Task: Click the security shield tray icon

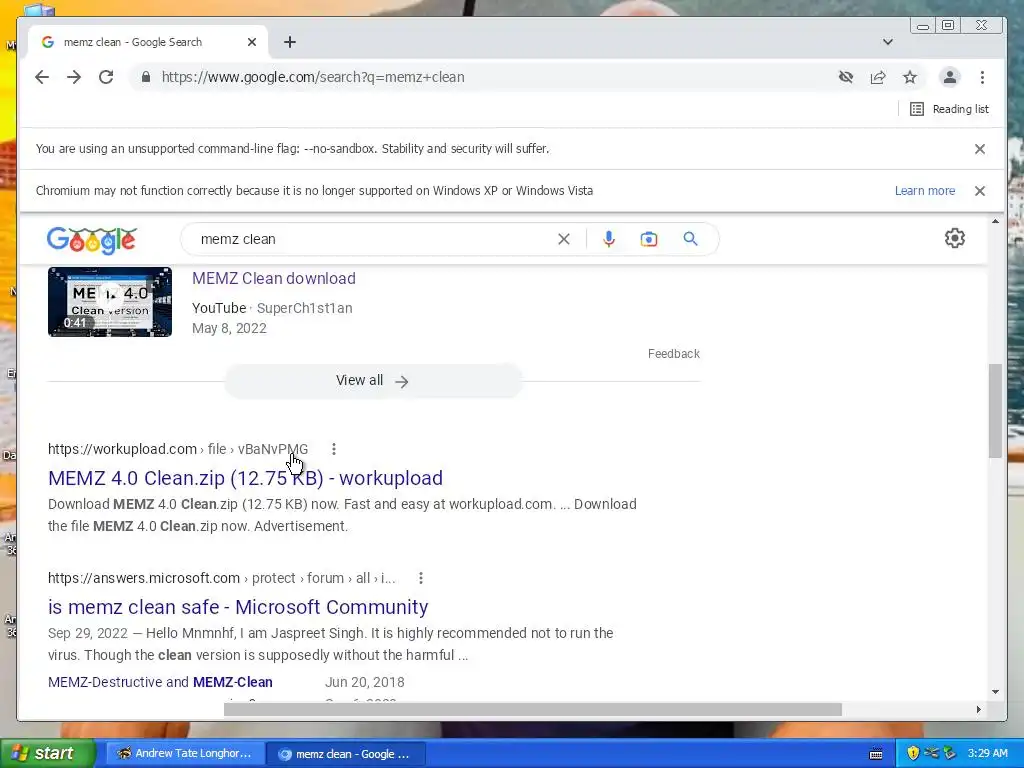Action: pyautogui.click(x=913, y=754)
